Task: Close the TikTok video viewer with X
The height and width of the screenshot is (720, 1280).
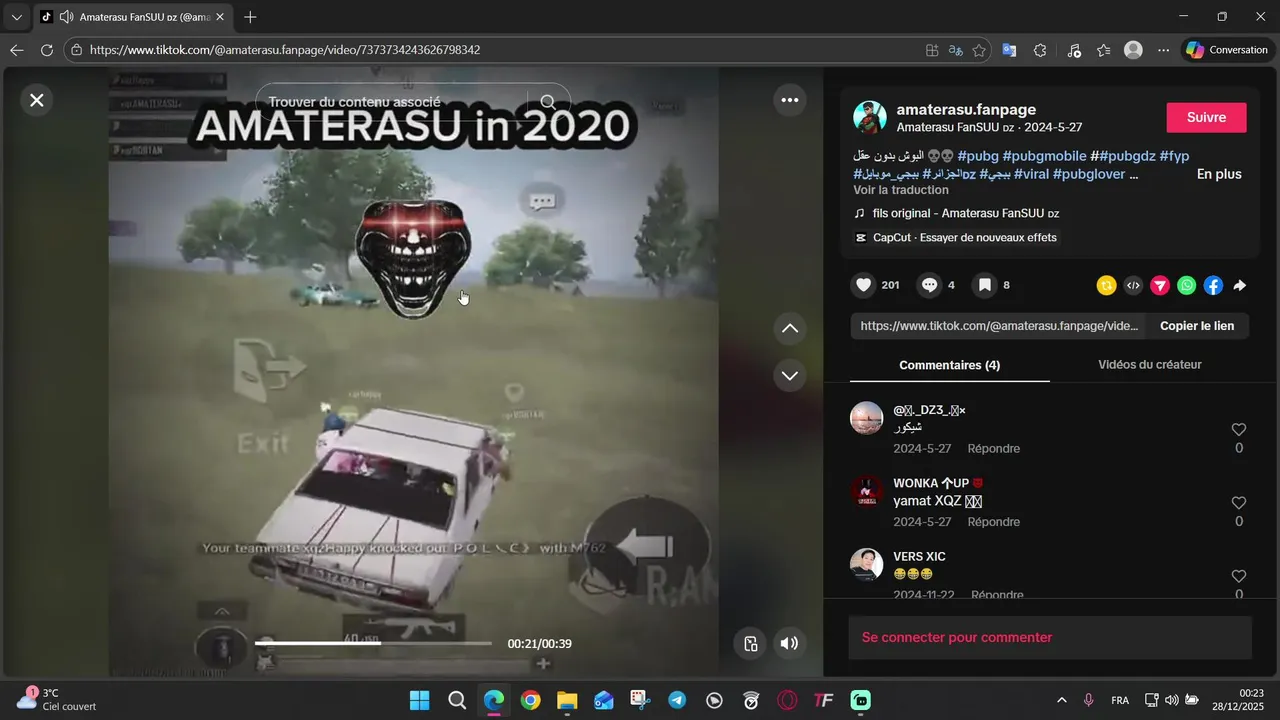Action: tap(37, 100)
